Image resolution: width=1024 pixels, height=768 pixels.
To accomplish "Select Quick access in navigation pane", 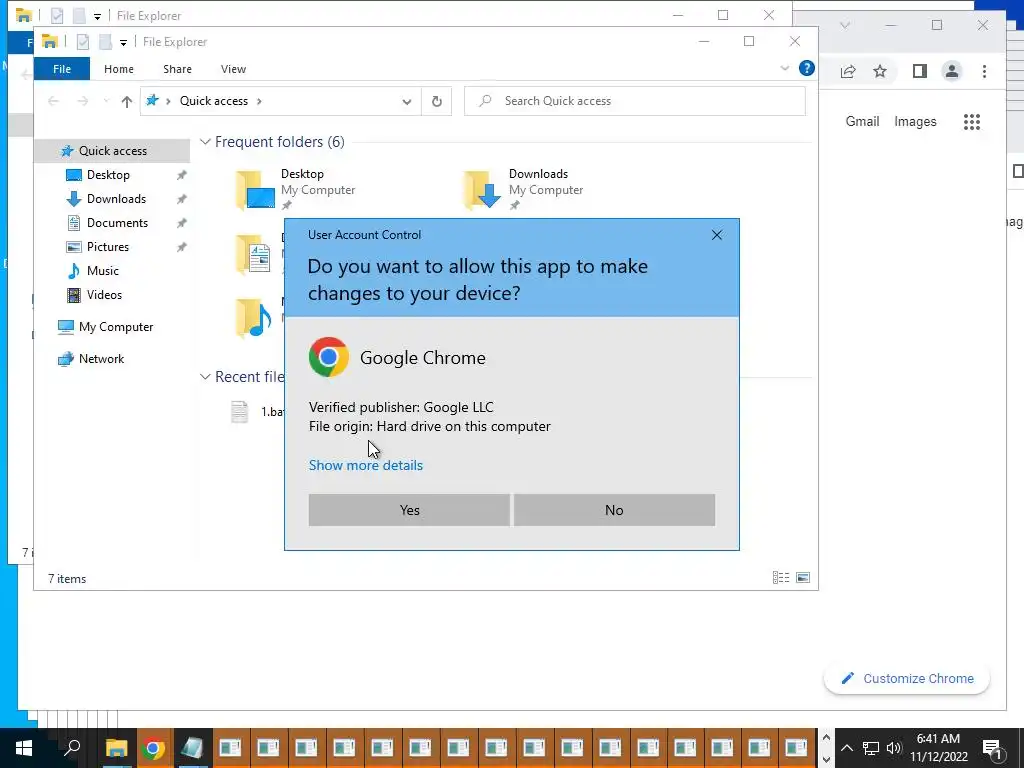I will [x=112, y=151].
